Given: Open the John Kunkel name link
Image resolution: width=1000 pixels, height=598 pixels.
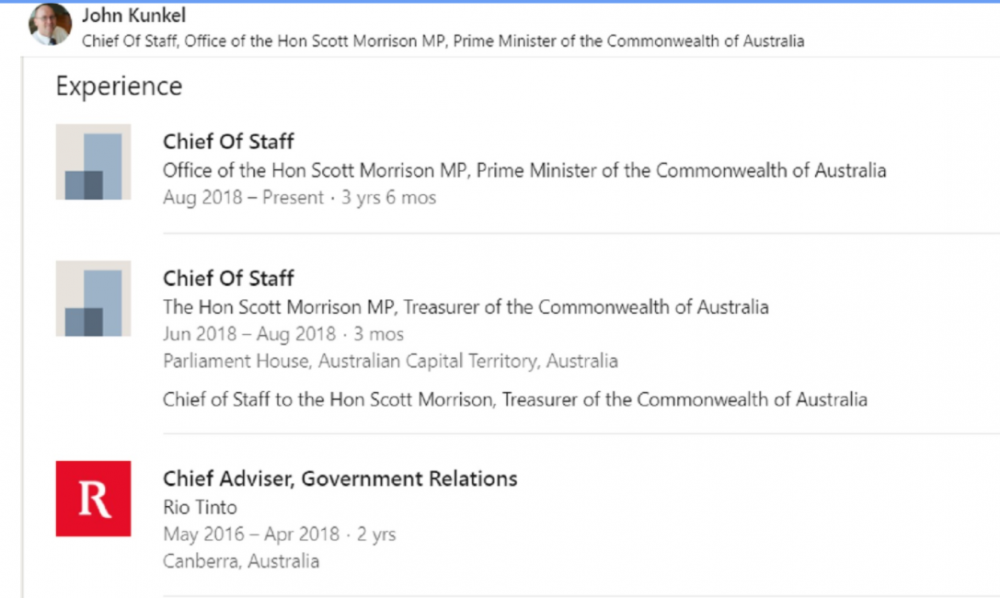Looking at the screenshot, I should [x=133, y=15].
